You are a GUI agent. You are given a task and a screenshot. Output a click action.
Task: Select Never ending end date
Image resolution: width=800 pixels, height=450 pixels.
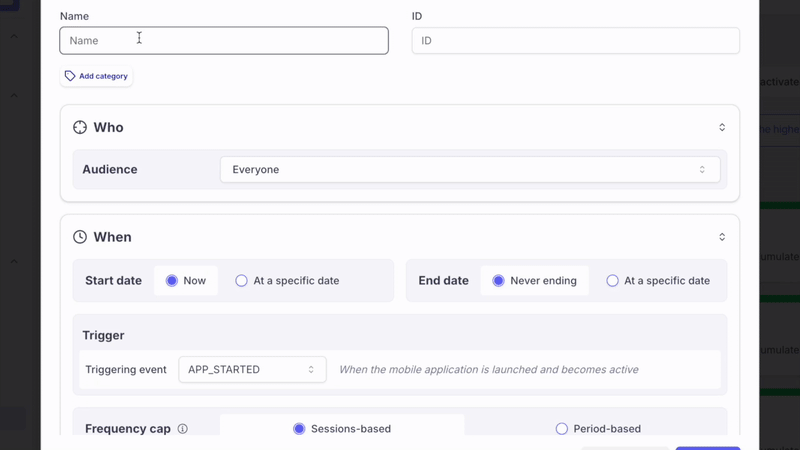(x=498, y=281)
